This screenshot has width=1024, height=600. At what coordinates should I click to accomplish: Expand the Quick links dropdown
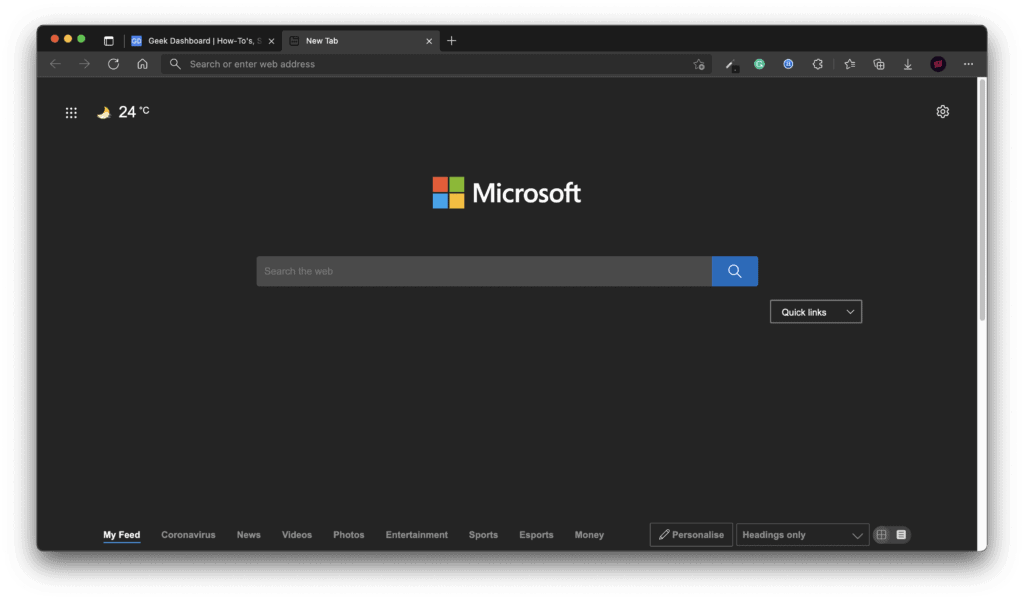(x=816, y=312)
